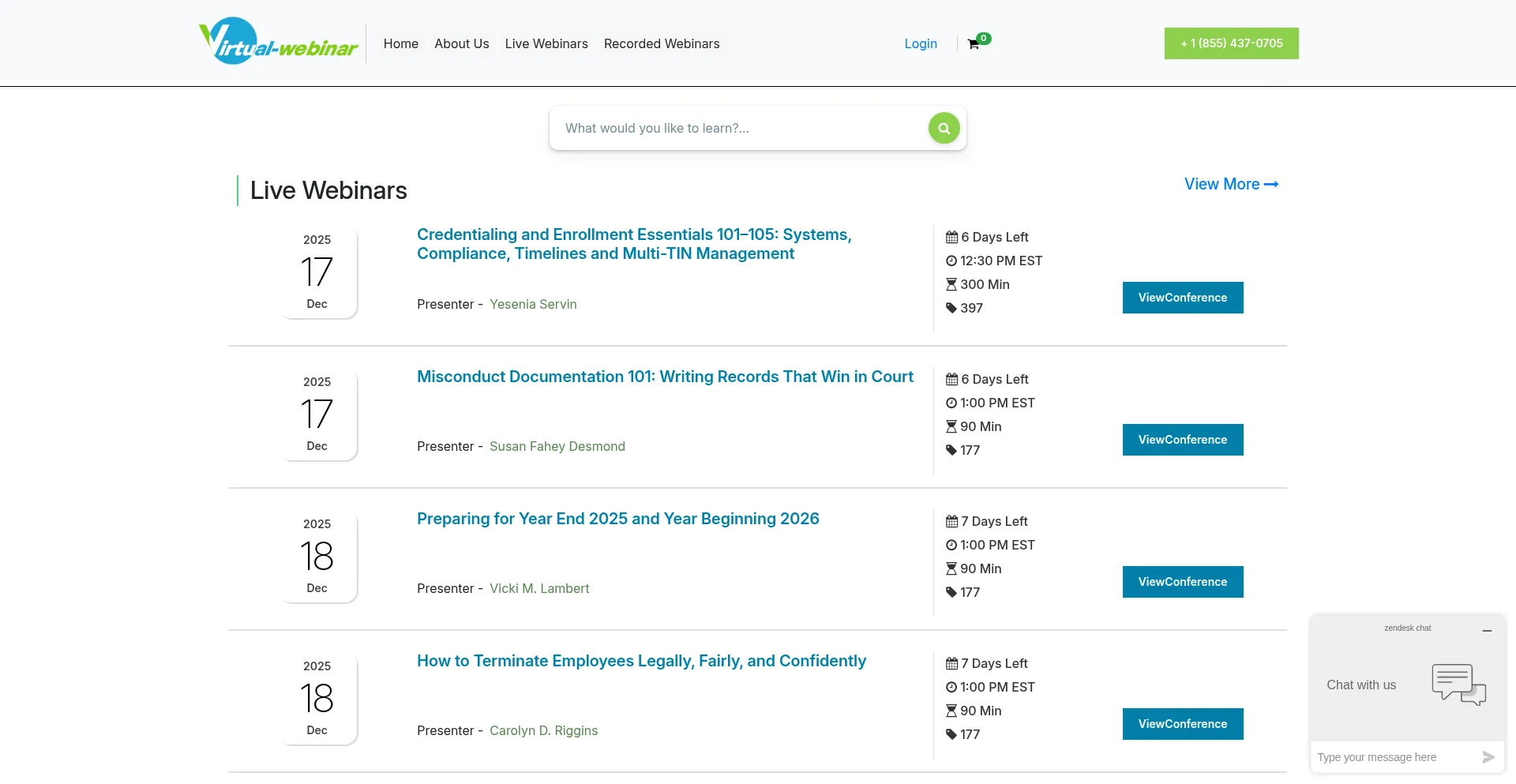Viewport: 1516px width, 784px height.
Task: View conference for Misconduct Documentation 101
Action: coord(1182,440)
